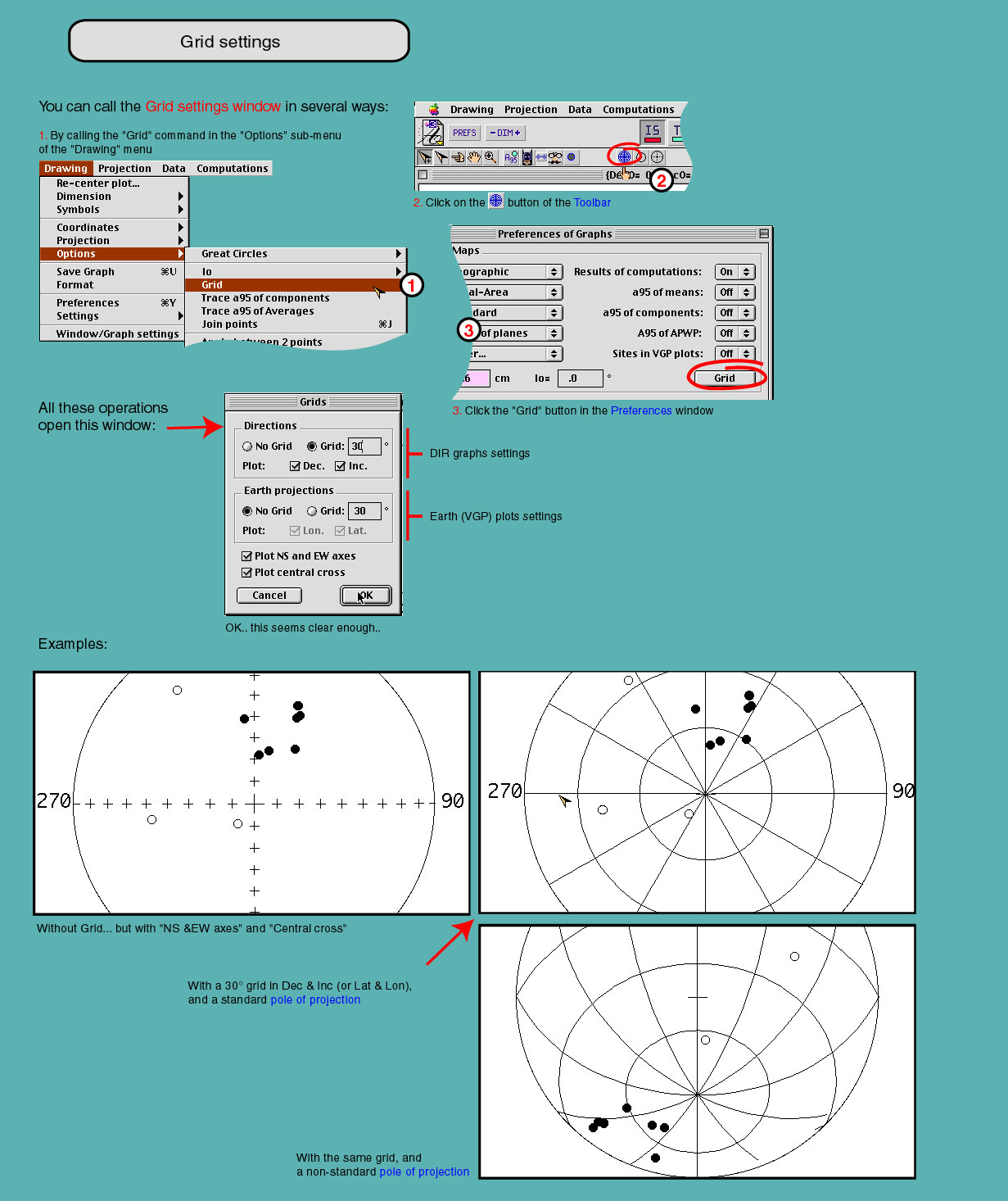Click the Directions grid value field
The image size is (1008, 1201).
click(x=365, y=446)
